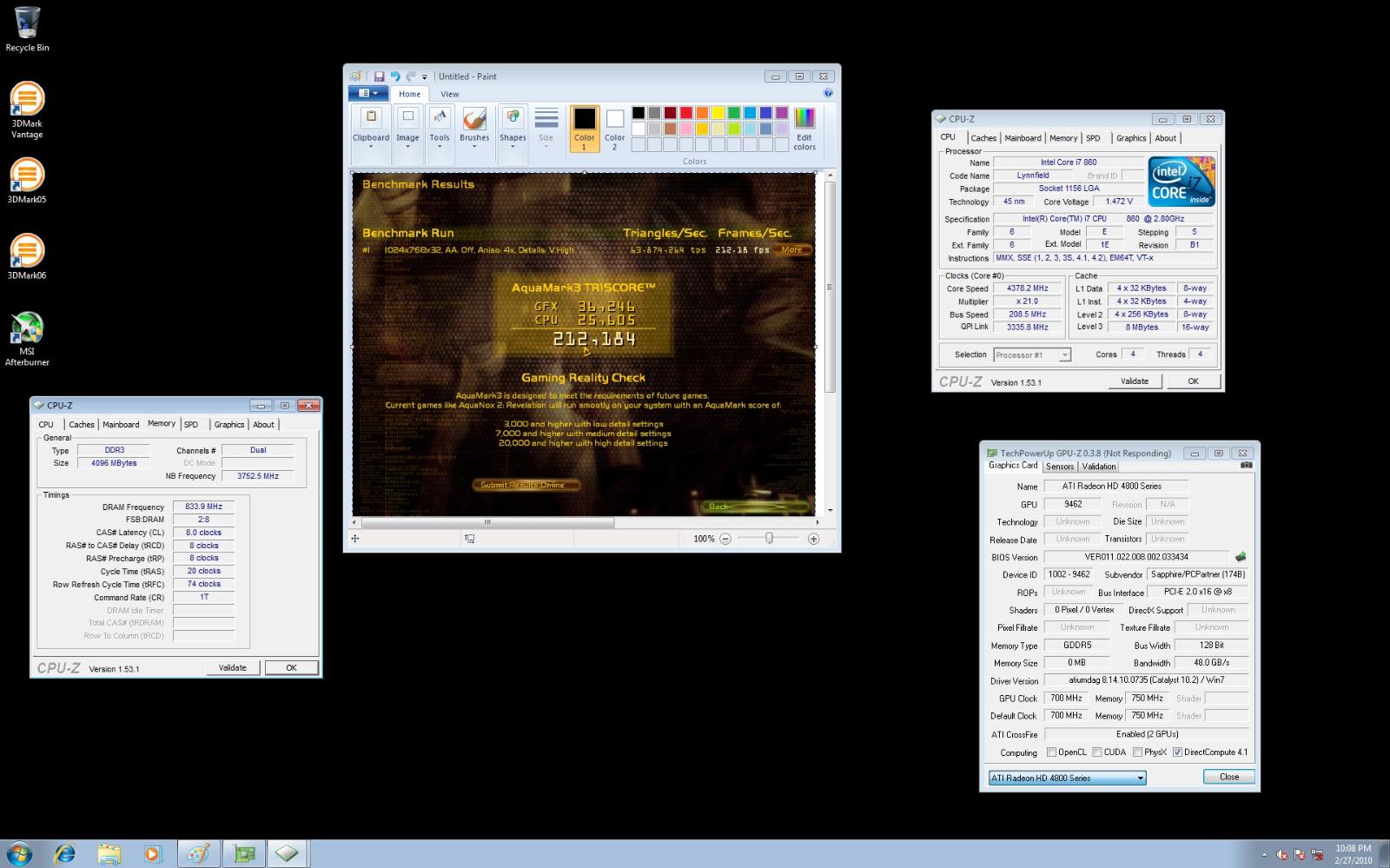Show hidden system tray icons arrow
This screenshot has height=868, width=1390.
coord(1264,855)
